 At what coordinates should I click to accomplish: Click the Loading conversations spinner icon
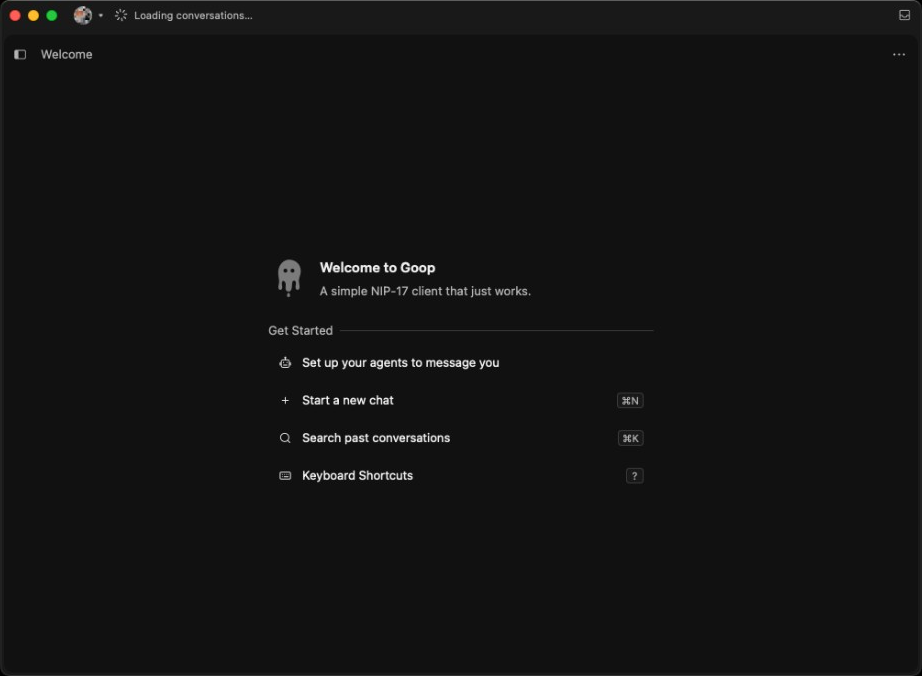121,15
